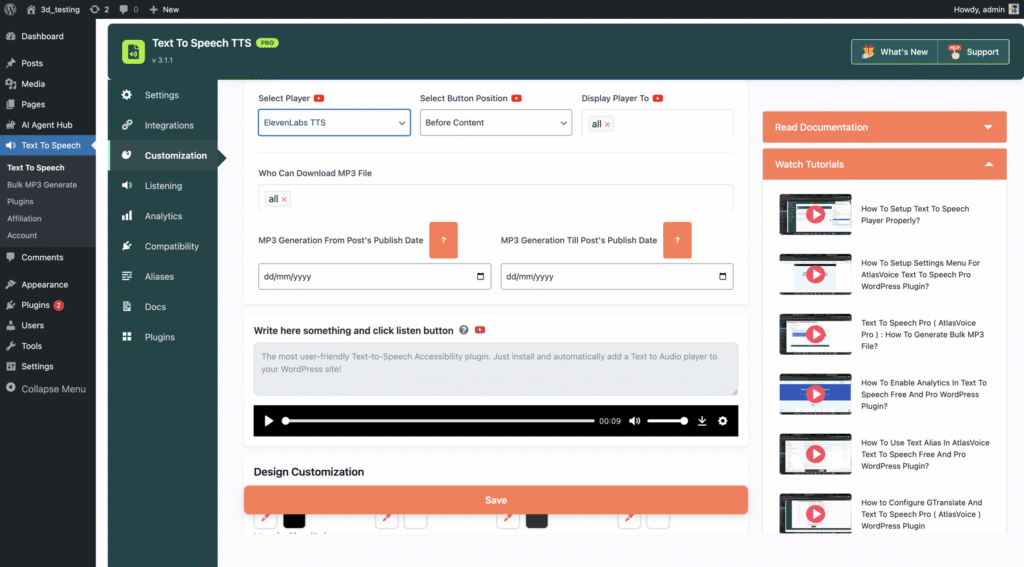Expand the Read Documentation panel
Screen dimensions: 1024x567
click(x=884, y=127)
